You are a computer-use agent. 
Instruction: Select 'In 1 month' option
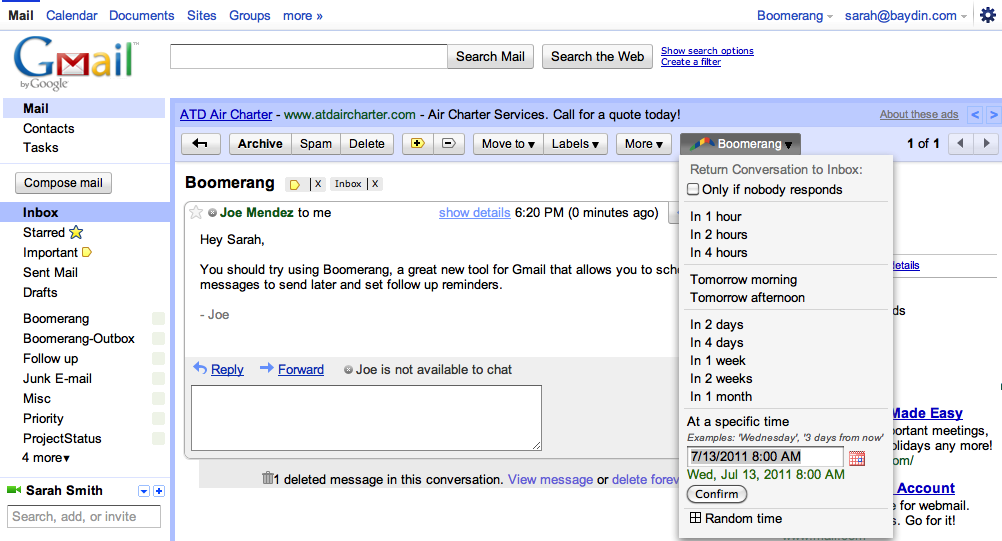pos(721,396)
